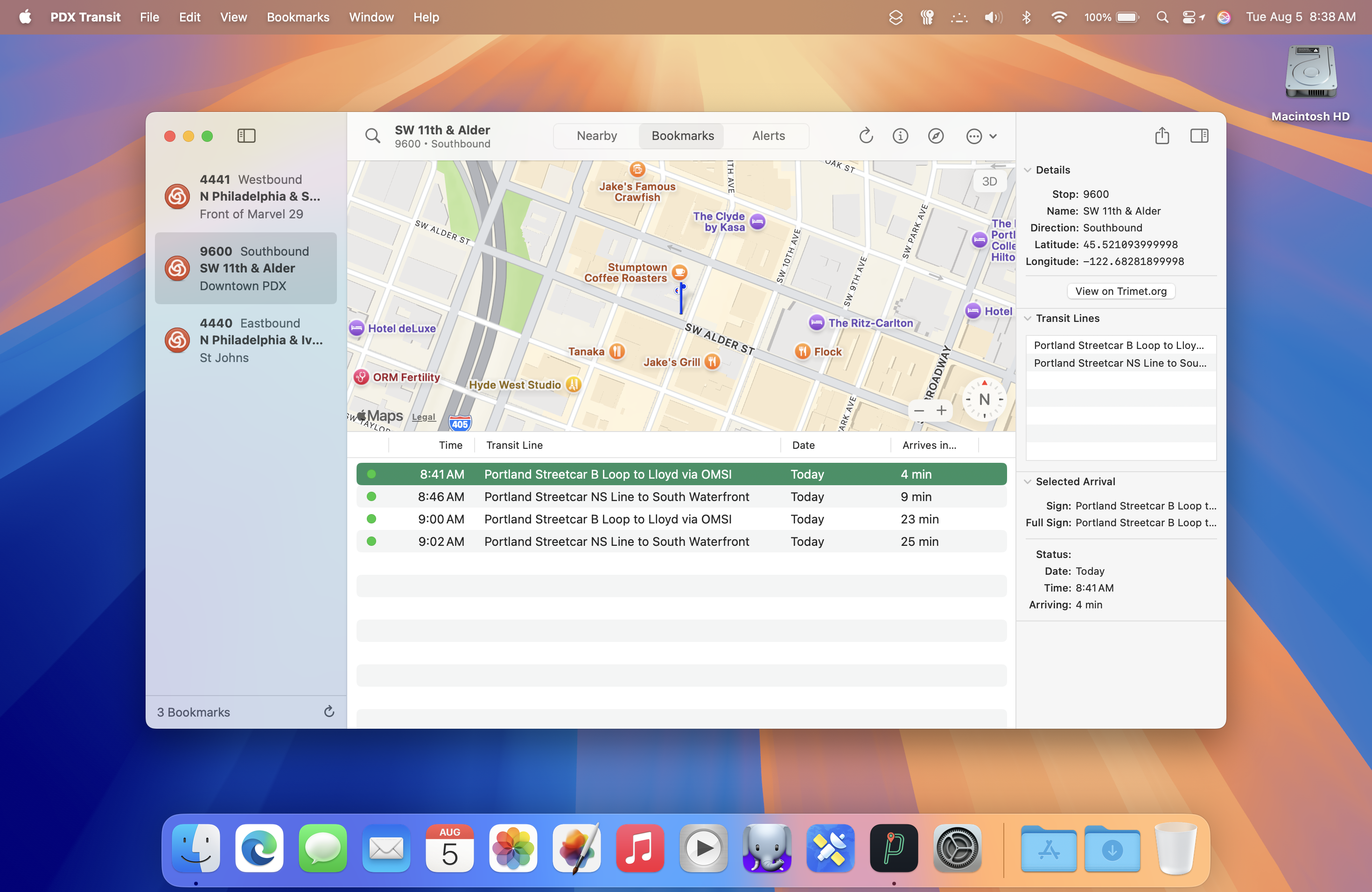1372x892 pixels.
Task: Refresh bookmarks list at sidebar bottom
Action: coord(329,711)
